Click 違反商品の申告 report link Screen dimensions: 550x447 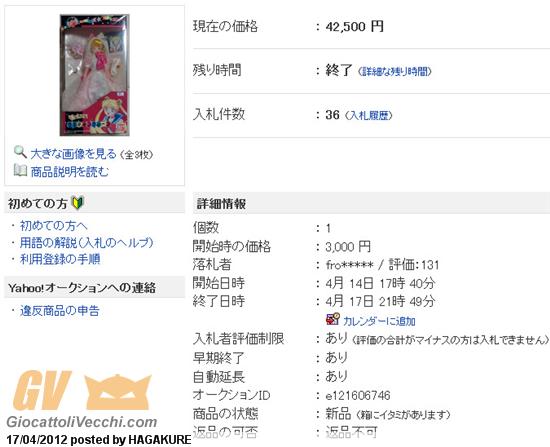click(x=60, y=311)
